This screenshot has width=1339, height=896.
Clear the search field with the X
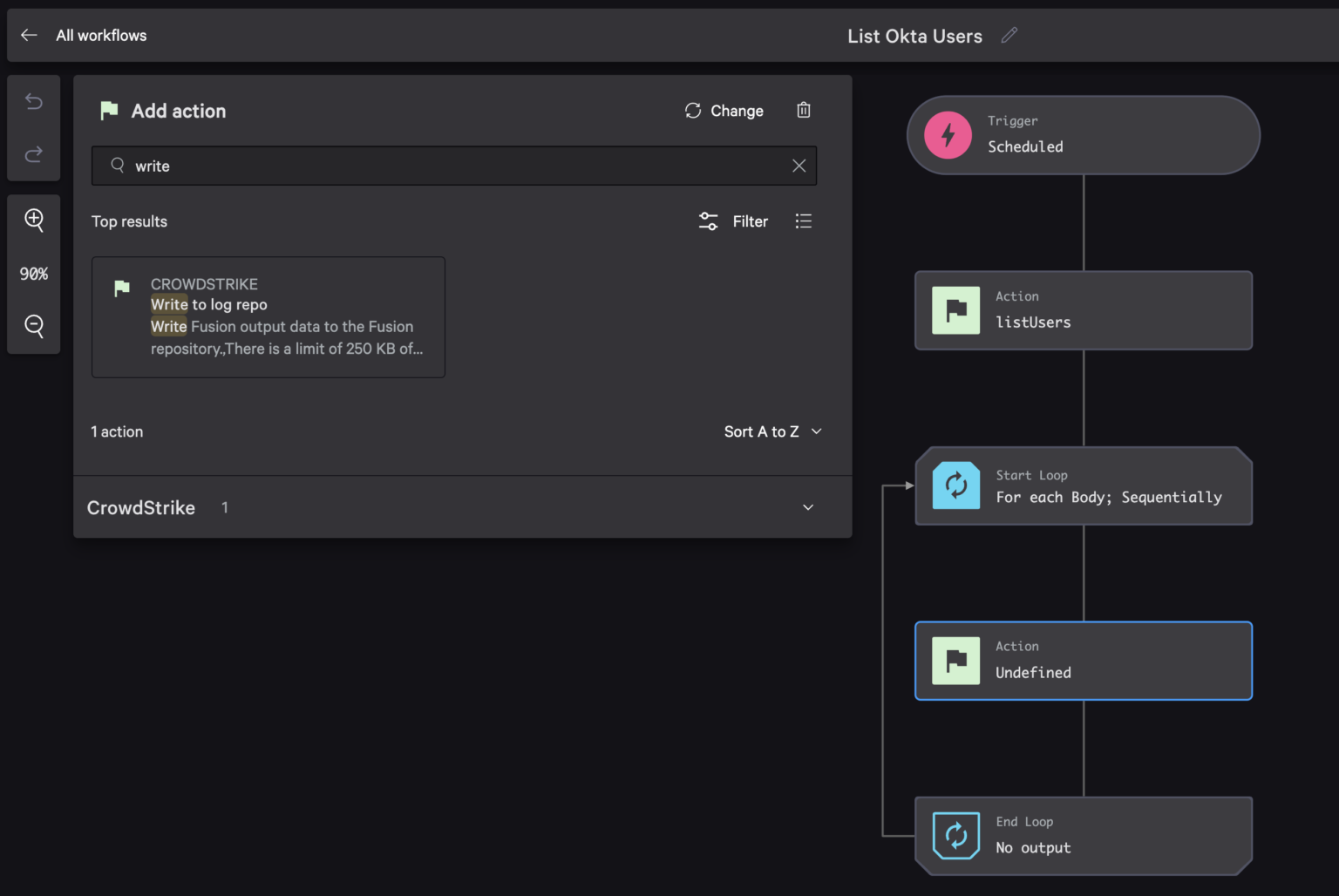tap(799, 166)
